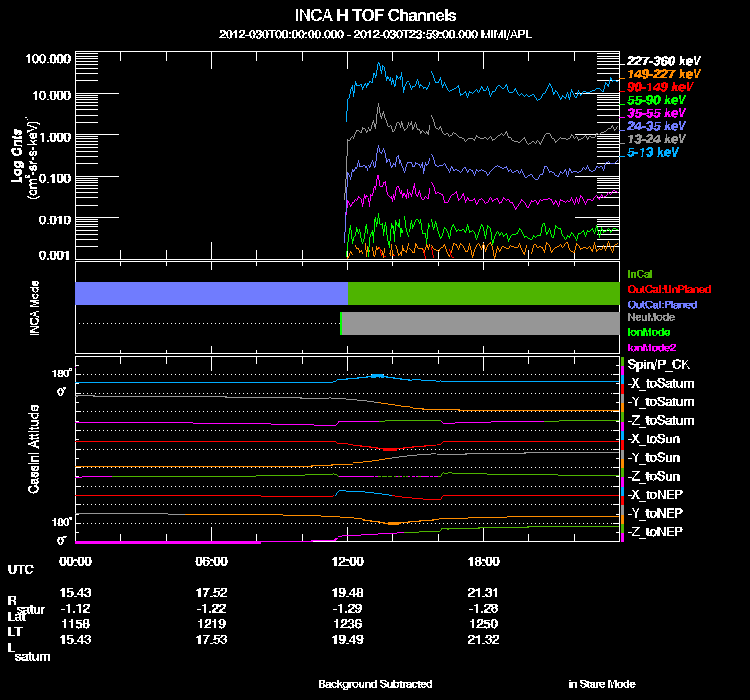The width and height of the screenshot is (750, 700).
Task: Click the 06:00 UTC time tick label
Action: pyautogui.click(x=211, y=561)
